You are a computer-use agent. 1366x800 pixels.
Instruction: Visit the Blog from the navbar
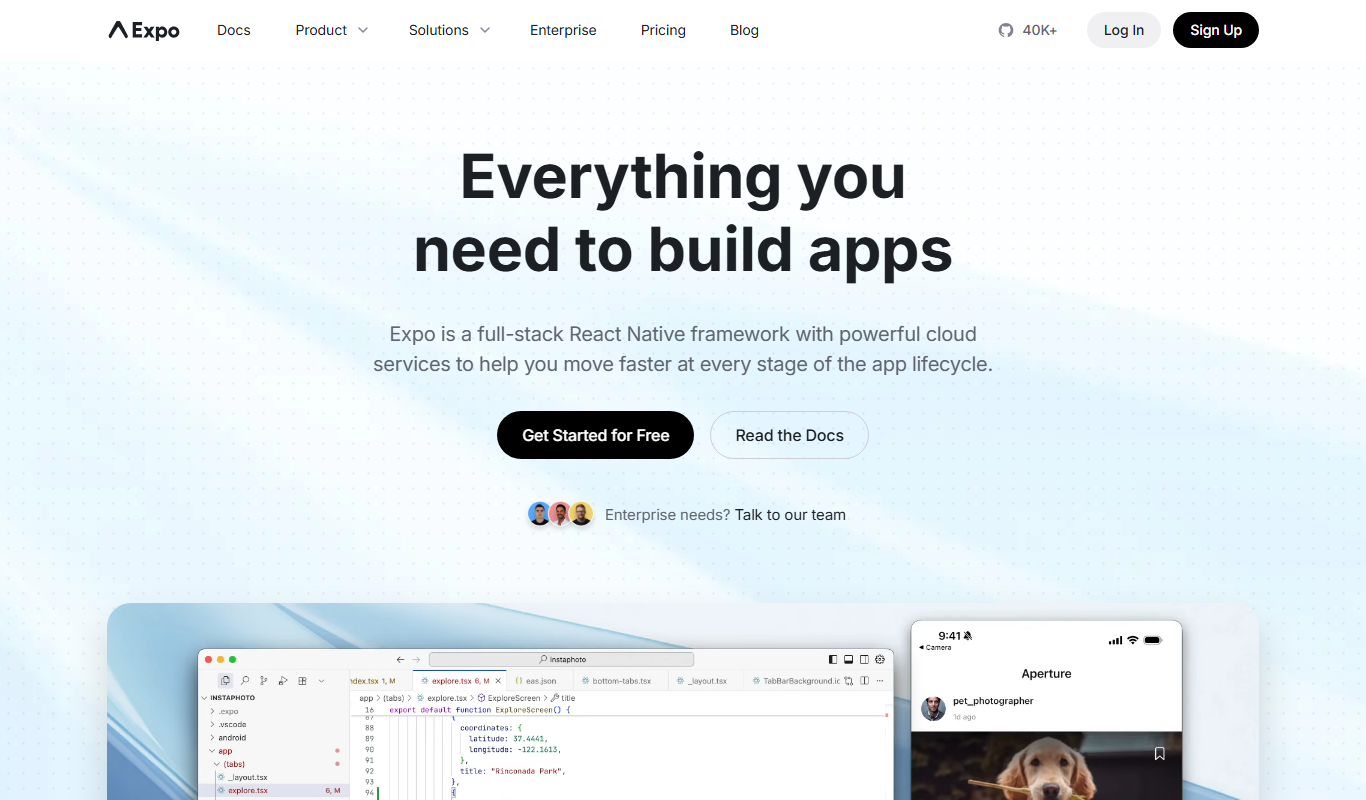click(744, 30)
